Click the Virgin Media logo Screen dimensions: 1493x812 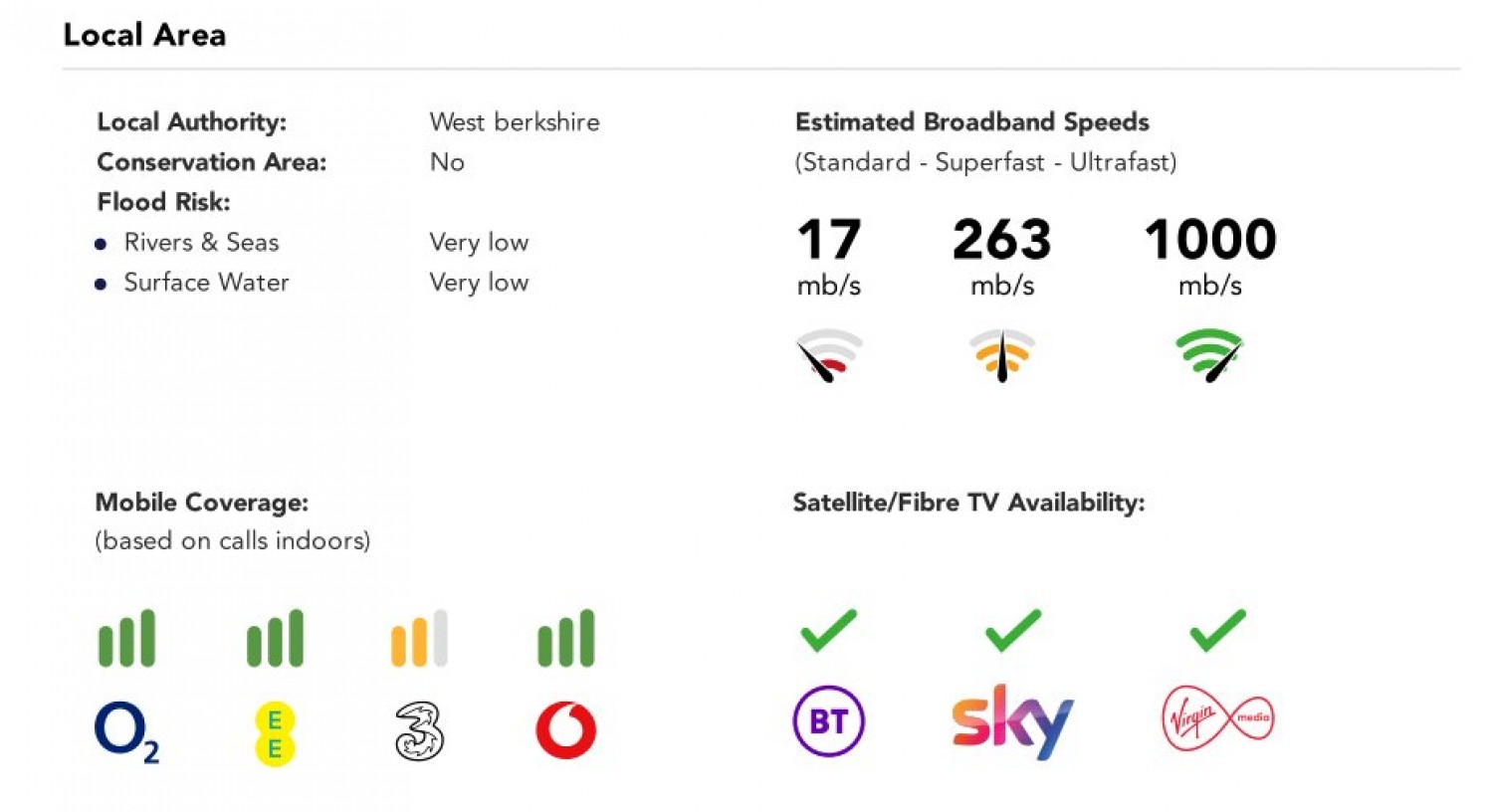[x=1217, y=718]
